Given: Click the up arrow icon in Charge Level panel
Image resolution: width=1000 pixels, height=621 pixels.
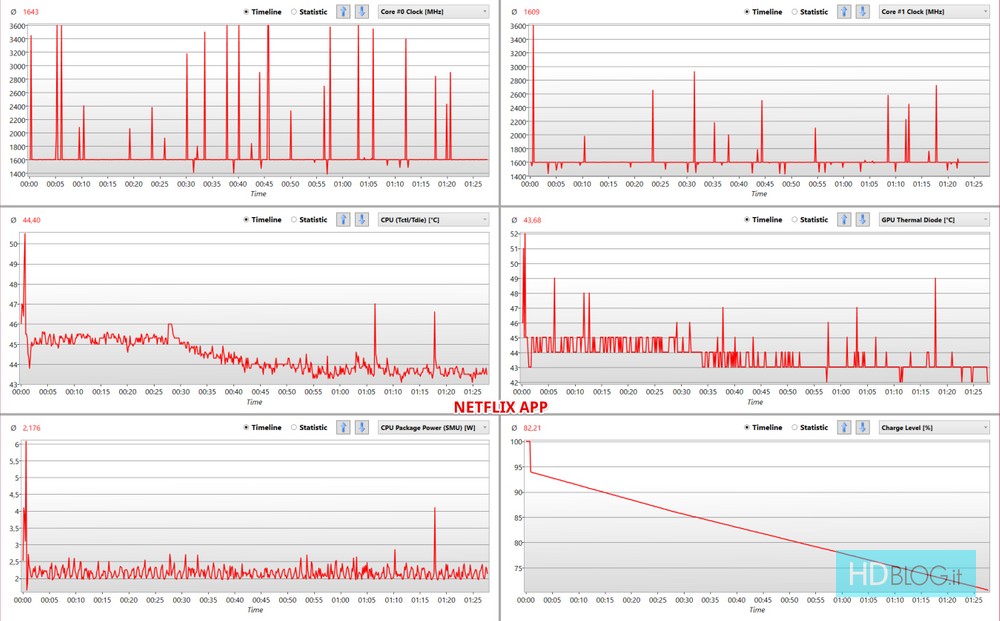Looking at the screenshot, I should click(x=844, y=427).
